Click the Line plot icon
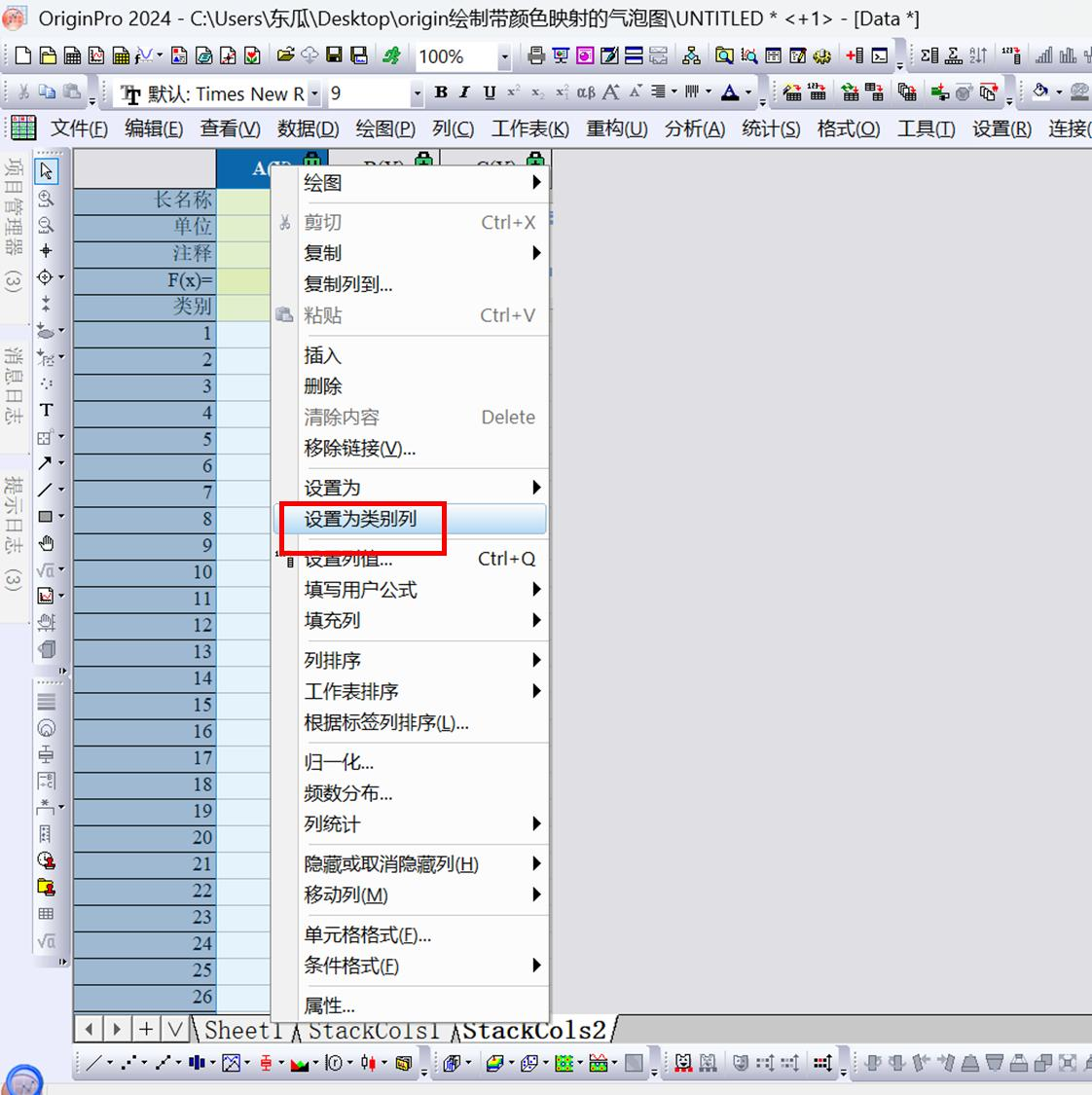 pyautogui.click(x=94, y=1063)
